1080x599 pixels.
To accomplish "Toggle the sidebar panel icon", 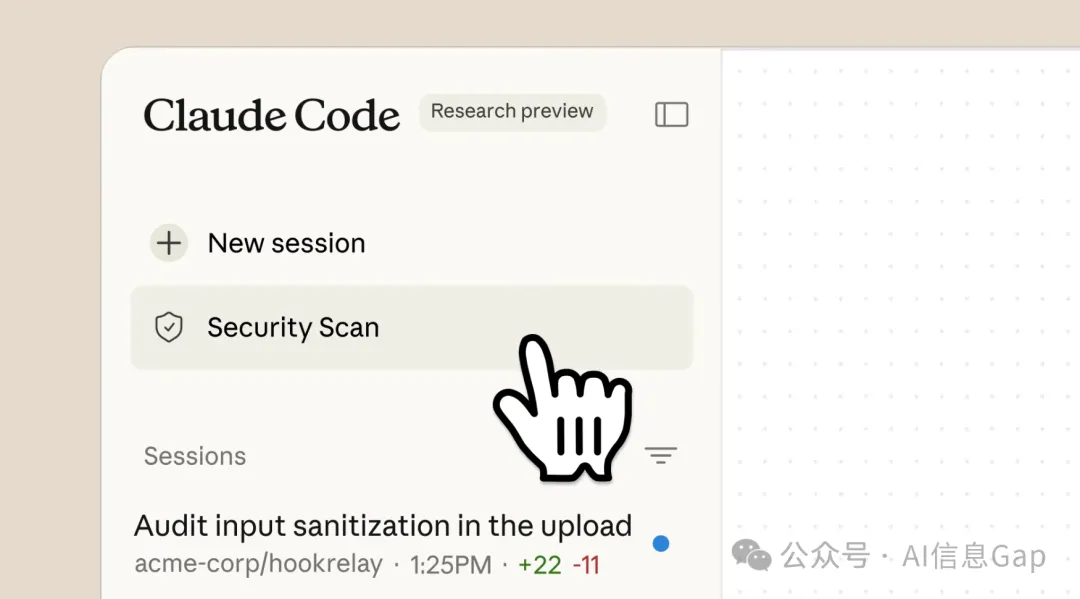I will pyautogui.click(x=671, y=115).
